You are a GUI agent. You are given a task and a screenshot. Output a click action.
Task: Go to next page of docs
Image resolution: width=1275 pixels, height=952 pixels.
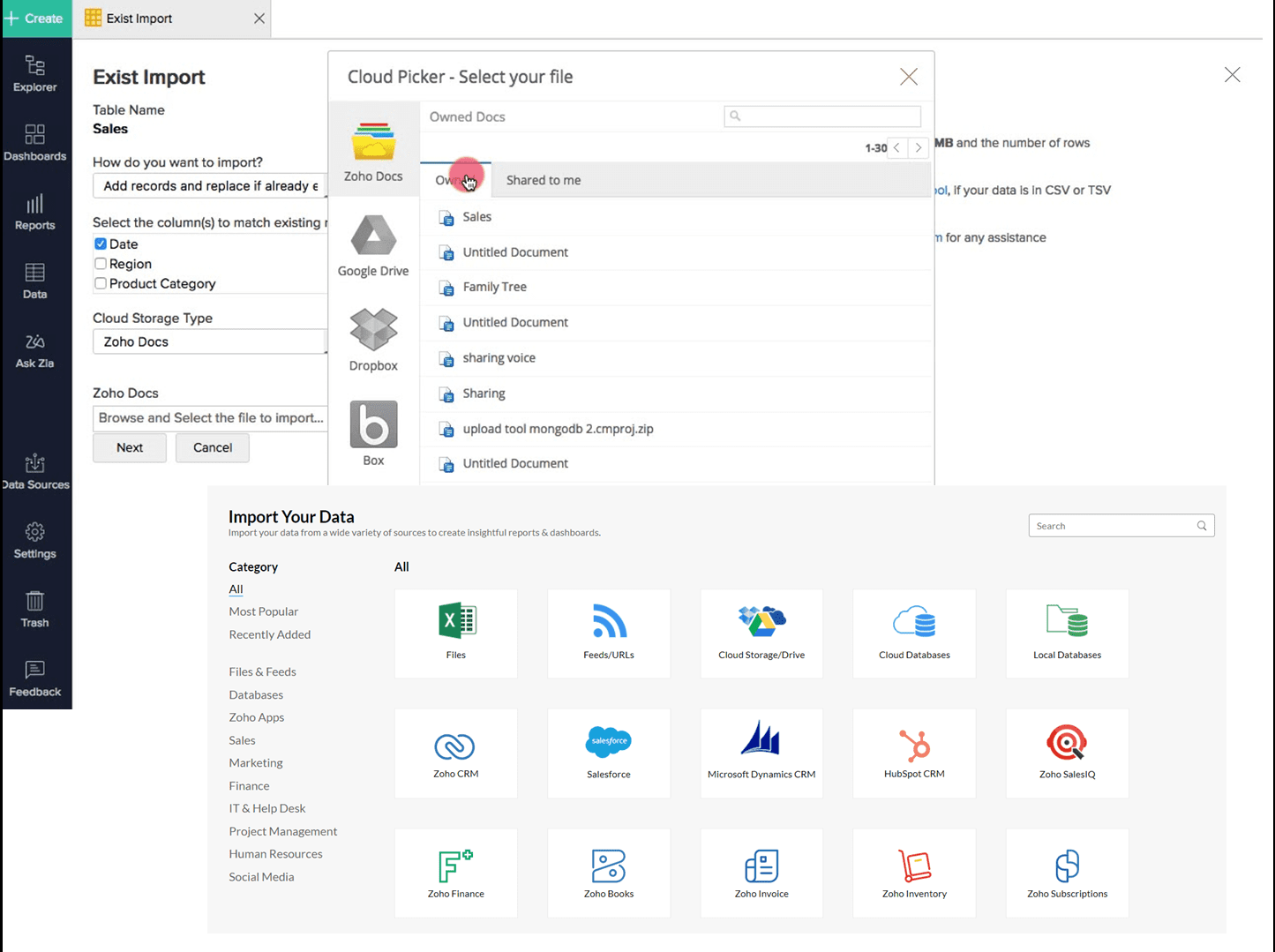(919, 148)
